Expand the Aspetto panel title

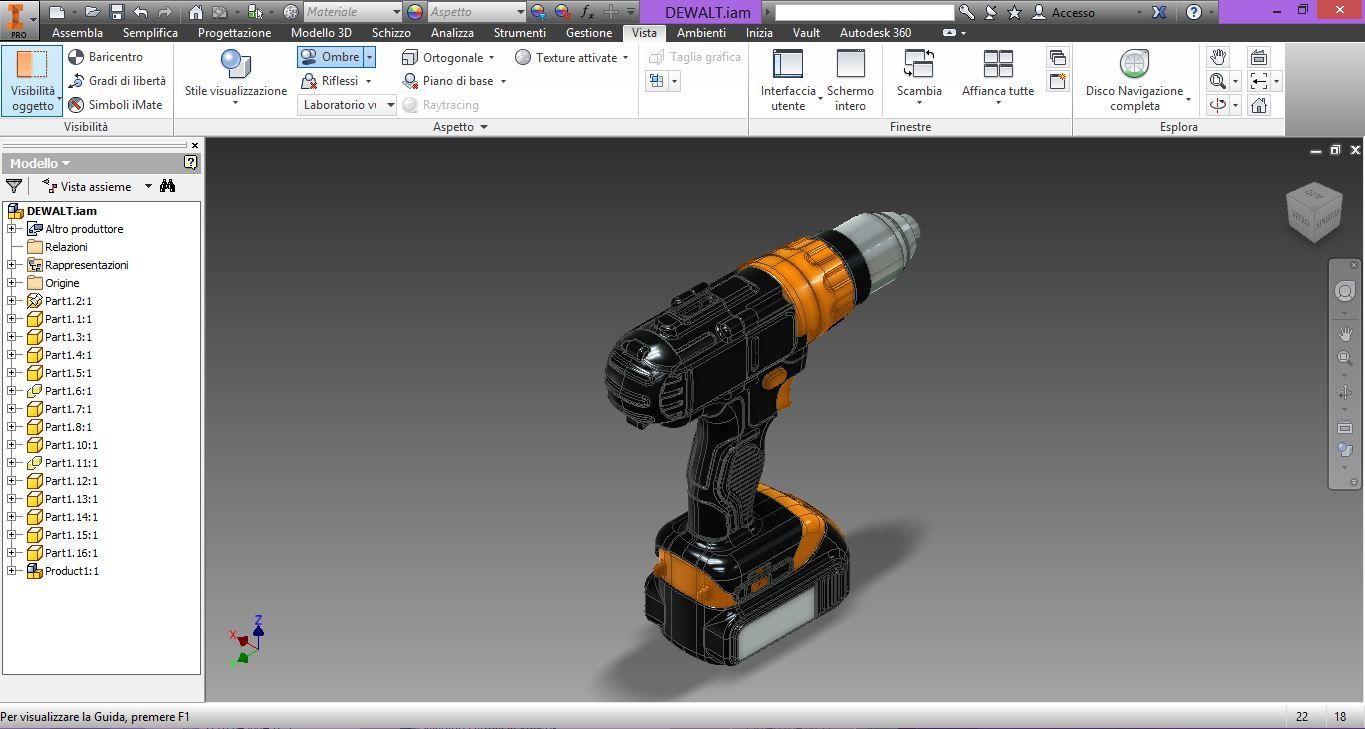pyautogui.click(x=460, y=127)
